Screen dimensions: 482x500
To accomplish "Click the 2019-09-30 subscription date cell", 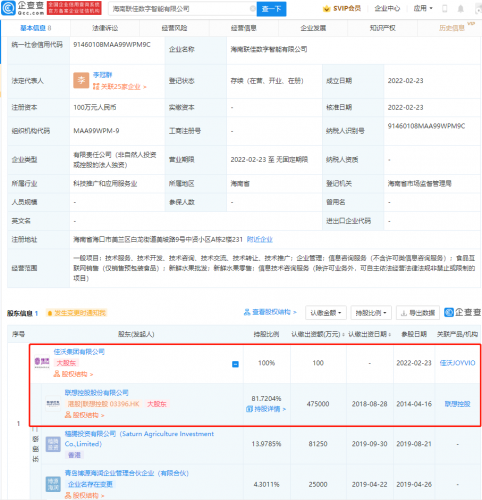I will pyautogui.click(x=369, y=444).
